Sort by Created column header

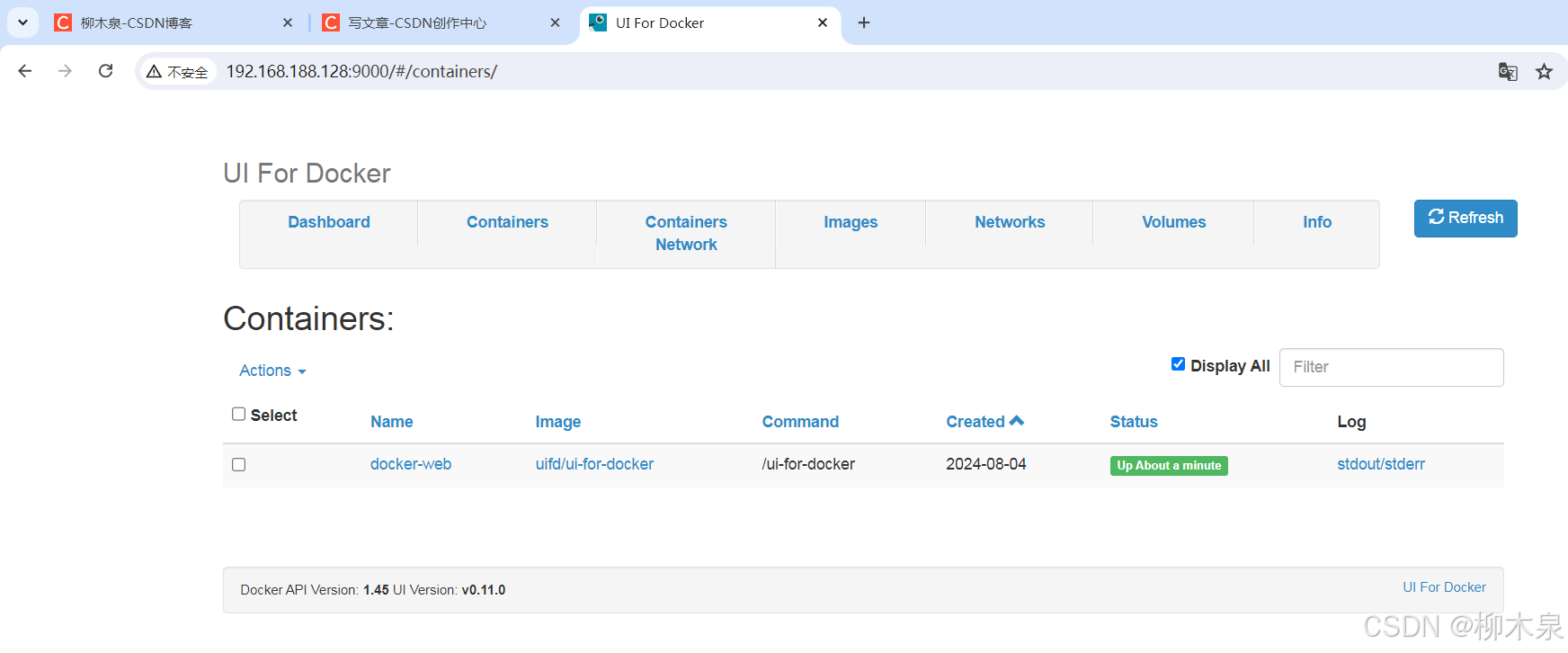pyautogui.click(x=984, y=422)
